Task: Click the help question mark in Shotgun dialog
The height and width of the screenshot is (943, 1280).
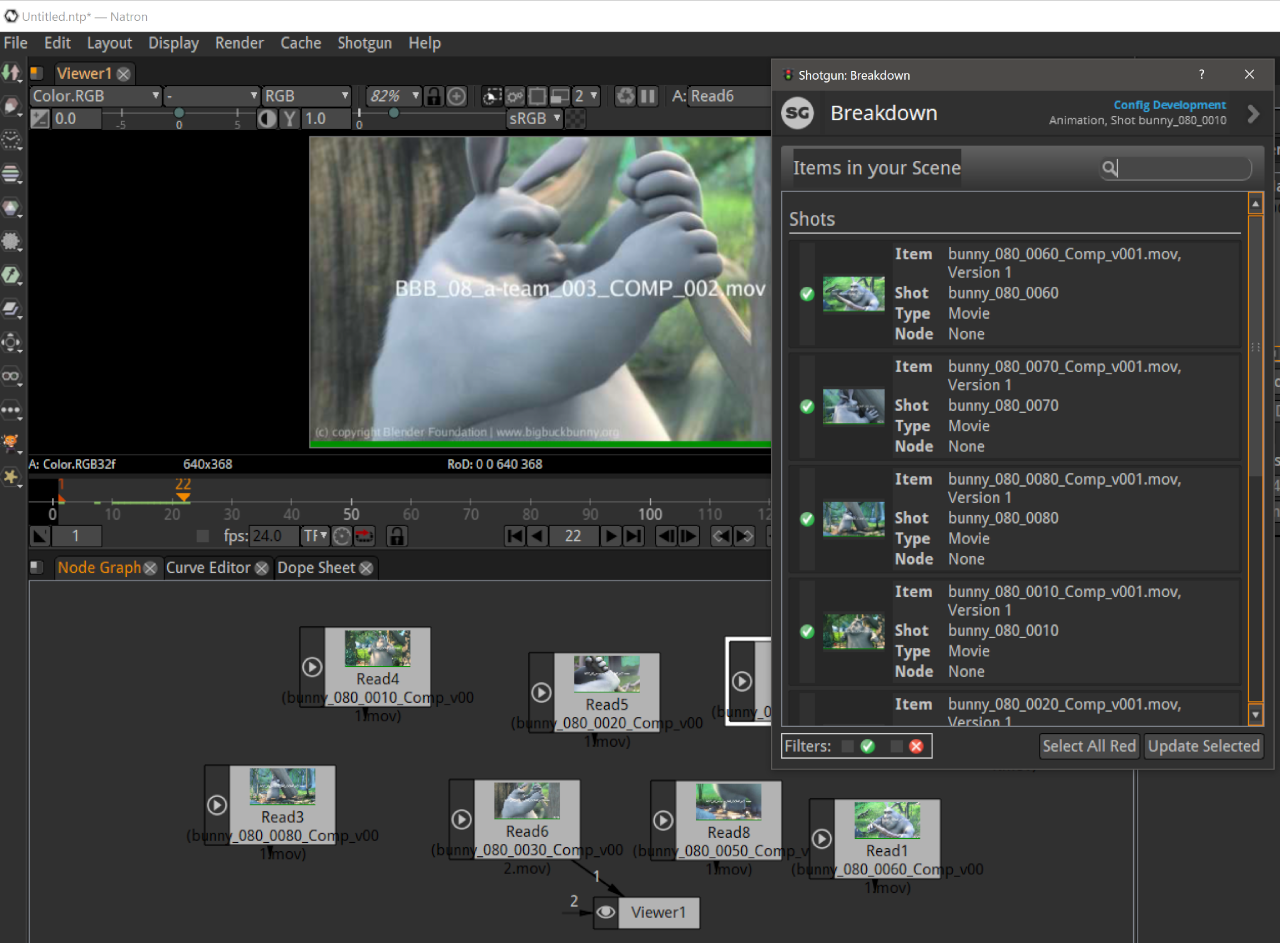Action: [x=1201, y=74]
